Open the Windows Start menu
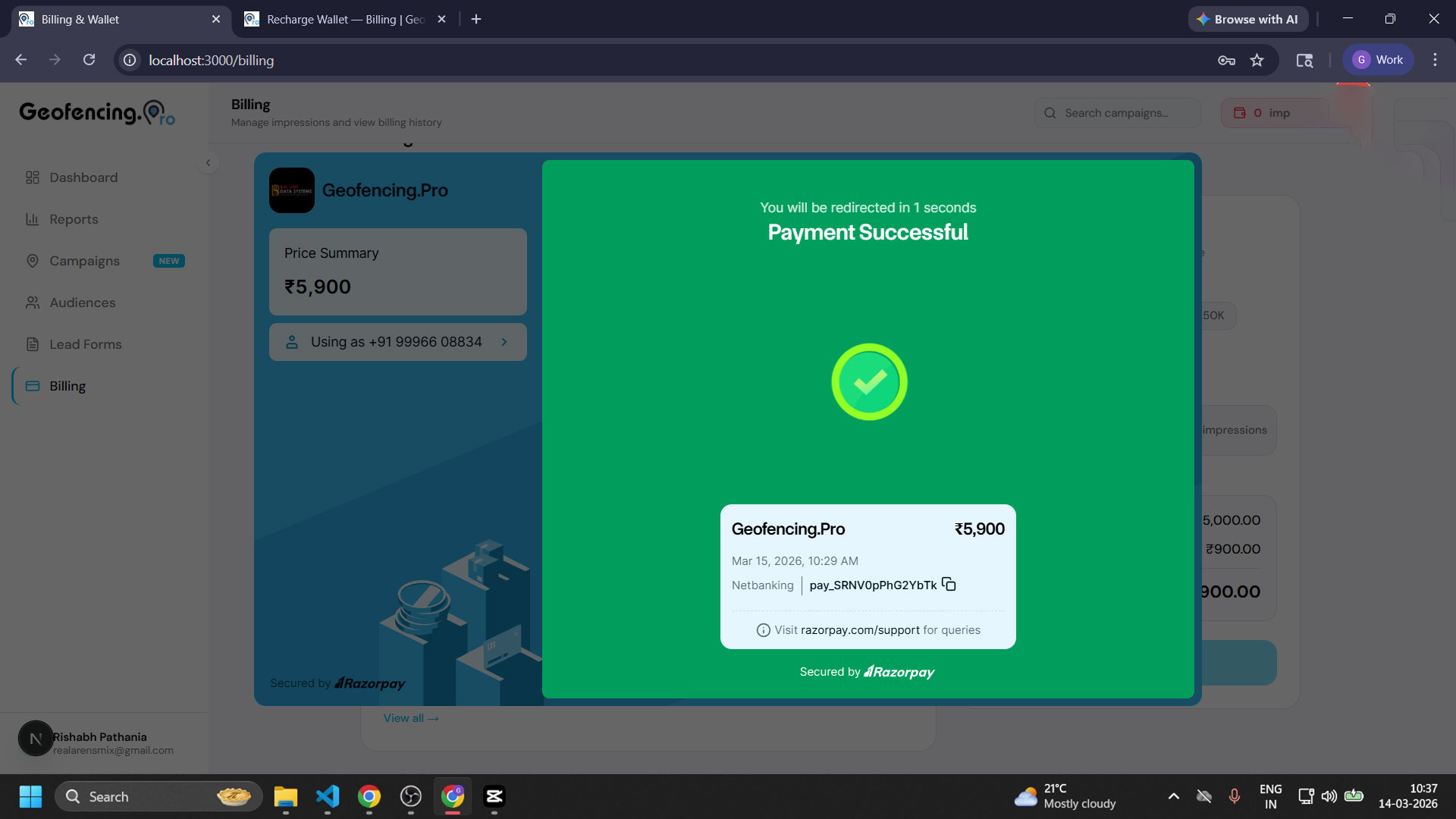Viewport: 1456px width, 819px height. tap(30, 796)
